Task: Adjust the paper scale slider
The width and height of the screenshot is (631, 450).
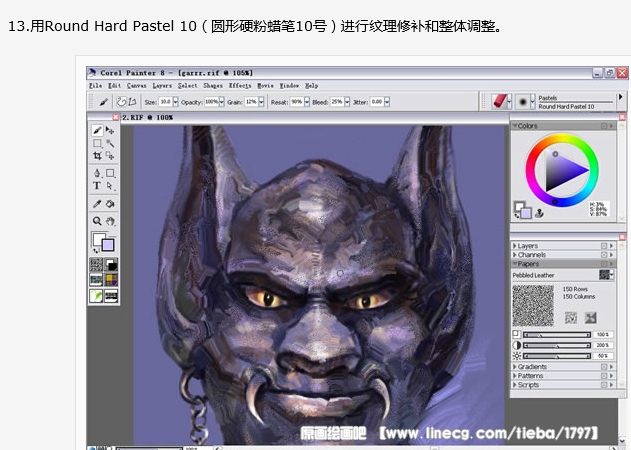Action: (x=557, y=334)
